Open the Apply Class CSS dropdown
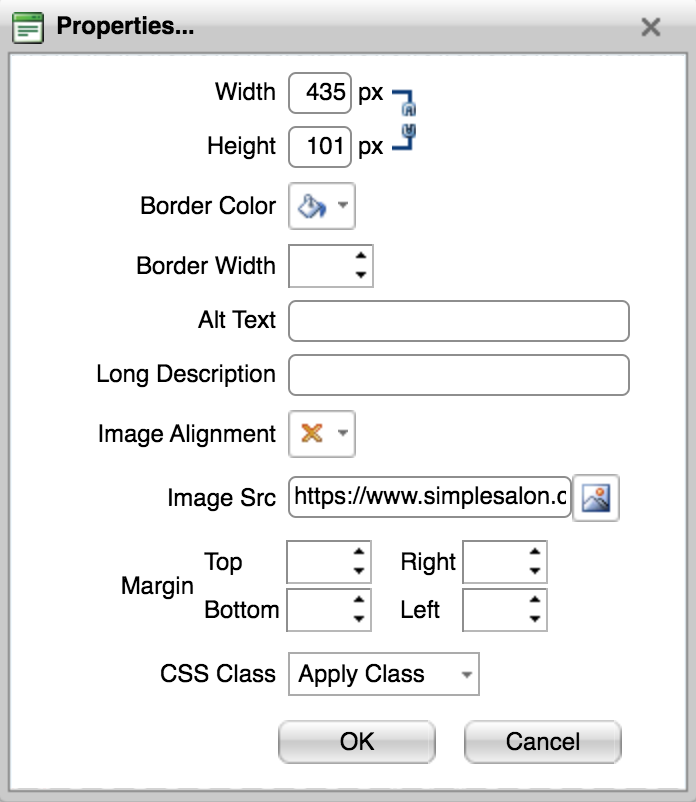 point(384,674)
